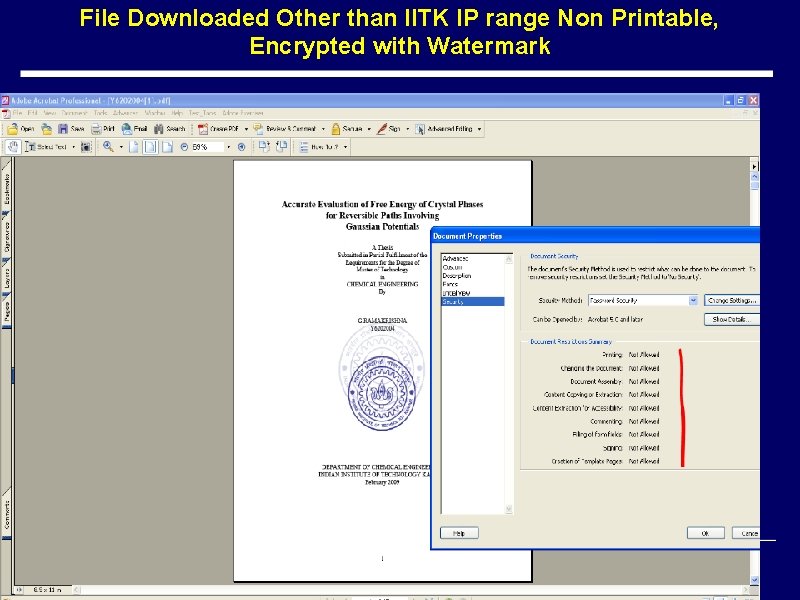Select the Zoom In magnifier tool
The height and width of the screenshot is (600, 800).
click(x=110, y=147)
